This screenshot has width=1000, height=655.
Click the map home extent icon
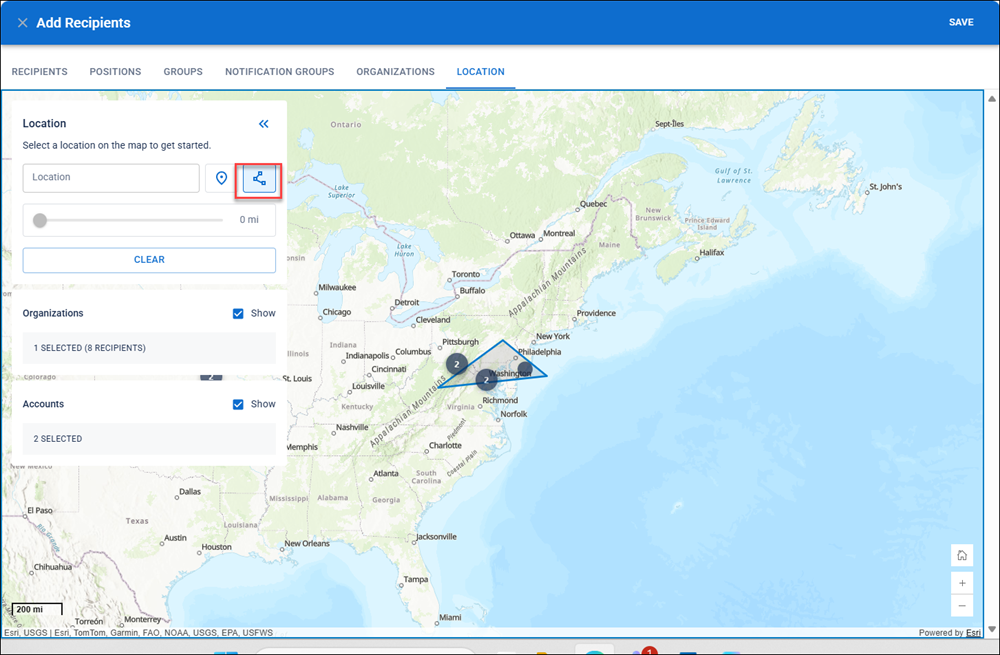click(x=962, y=555)
